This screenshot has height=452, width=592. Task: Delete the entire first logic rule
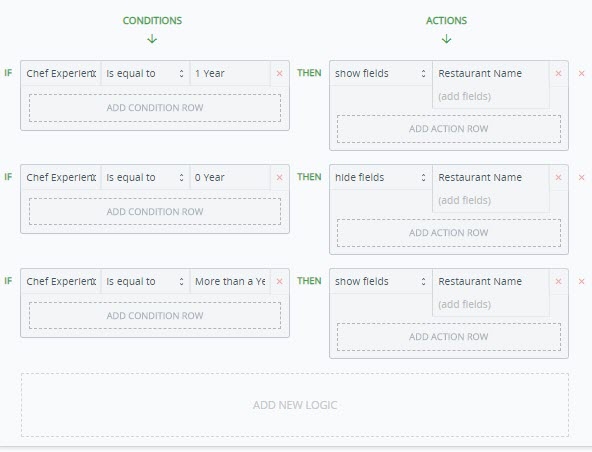click(x=581, y=74)
